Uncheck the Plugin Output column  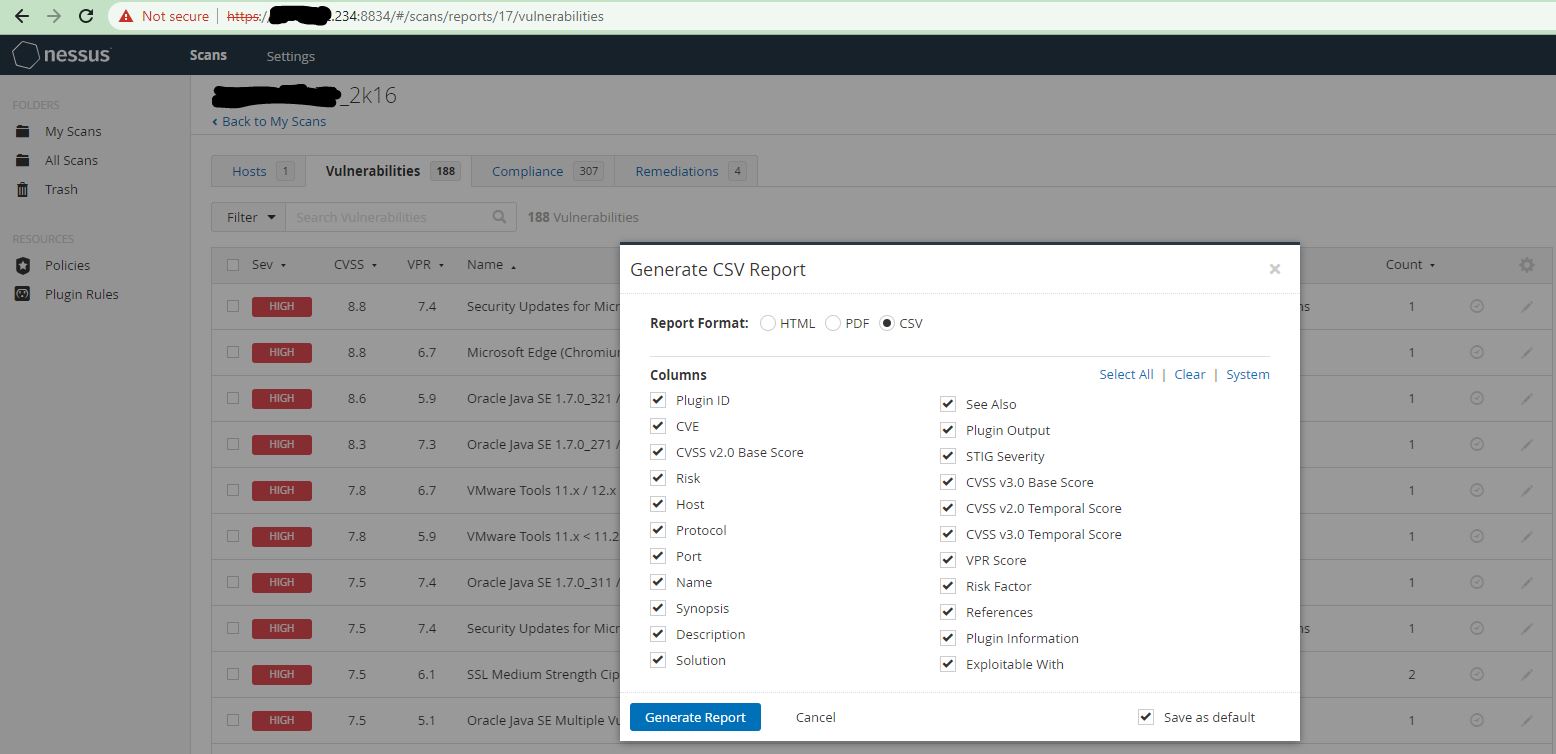pyautogui.click(x=947, y=429)
